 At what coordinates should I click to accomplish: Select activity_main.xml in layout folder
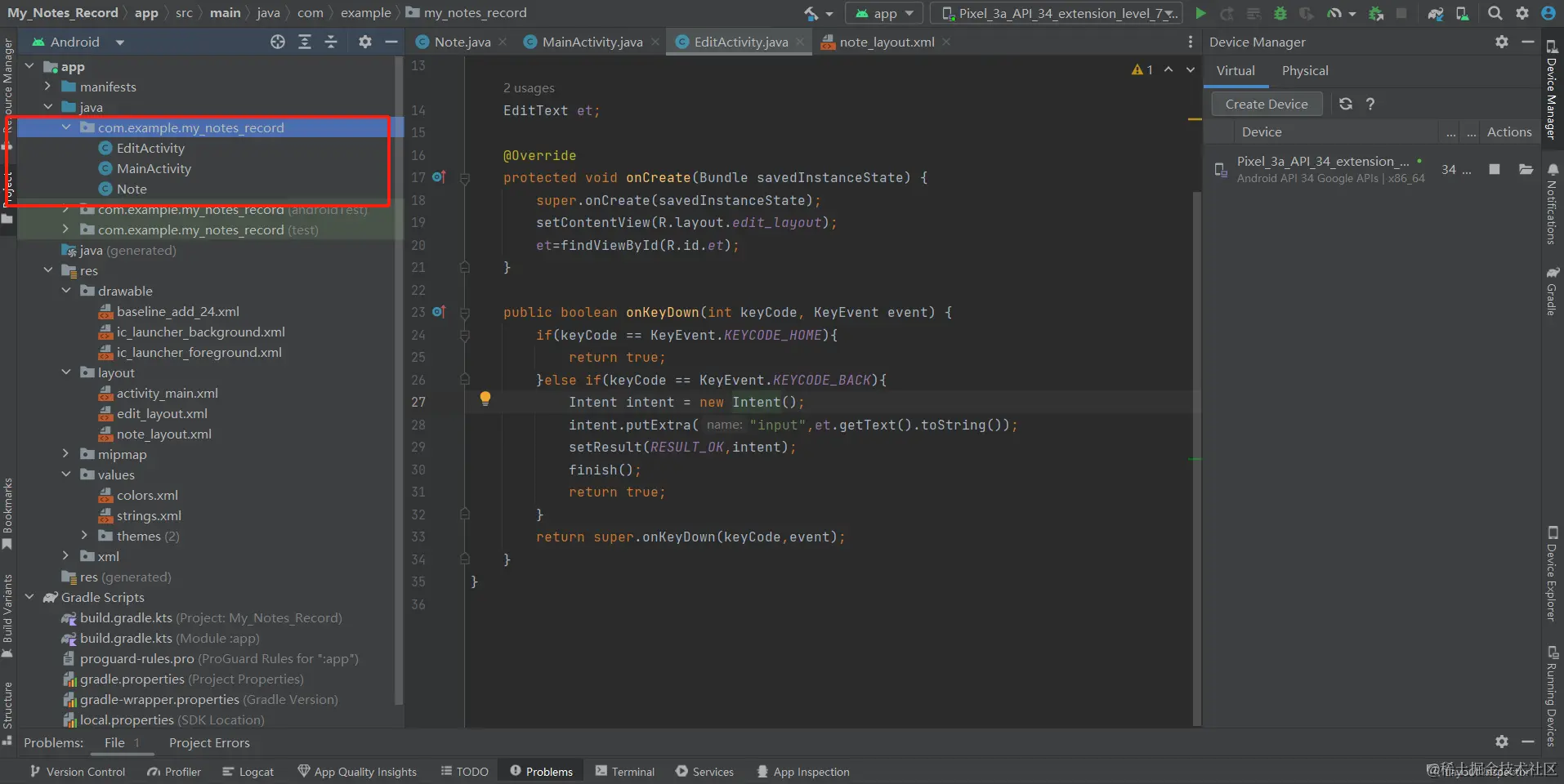[167, 393]
